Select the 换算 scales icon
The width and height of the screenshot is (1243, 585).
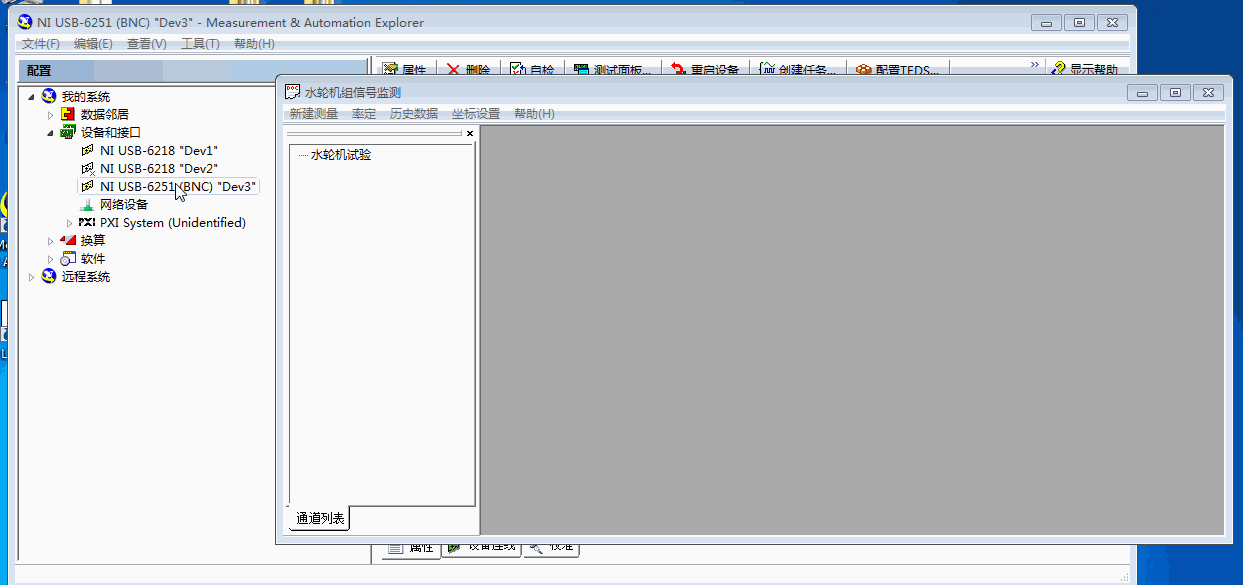(68, 241)
